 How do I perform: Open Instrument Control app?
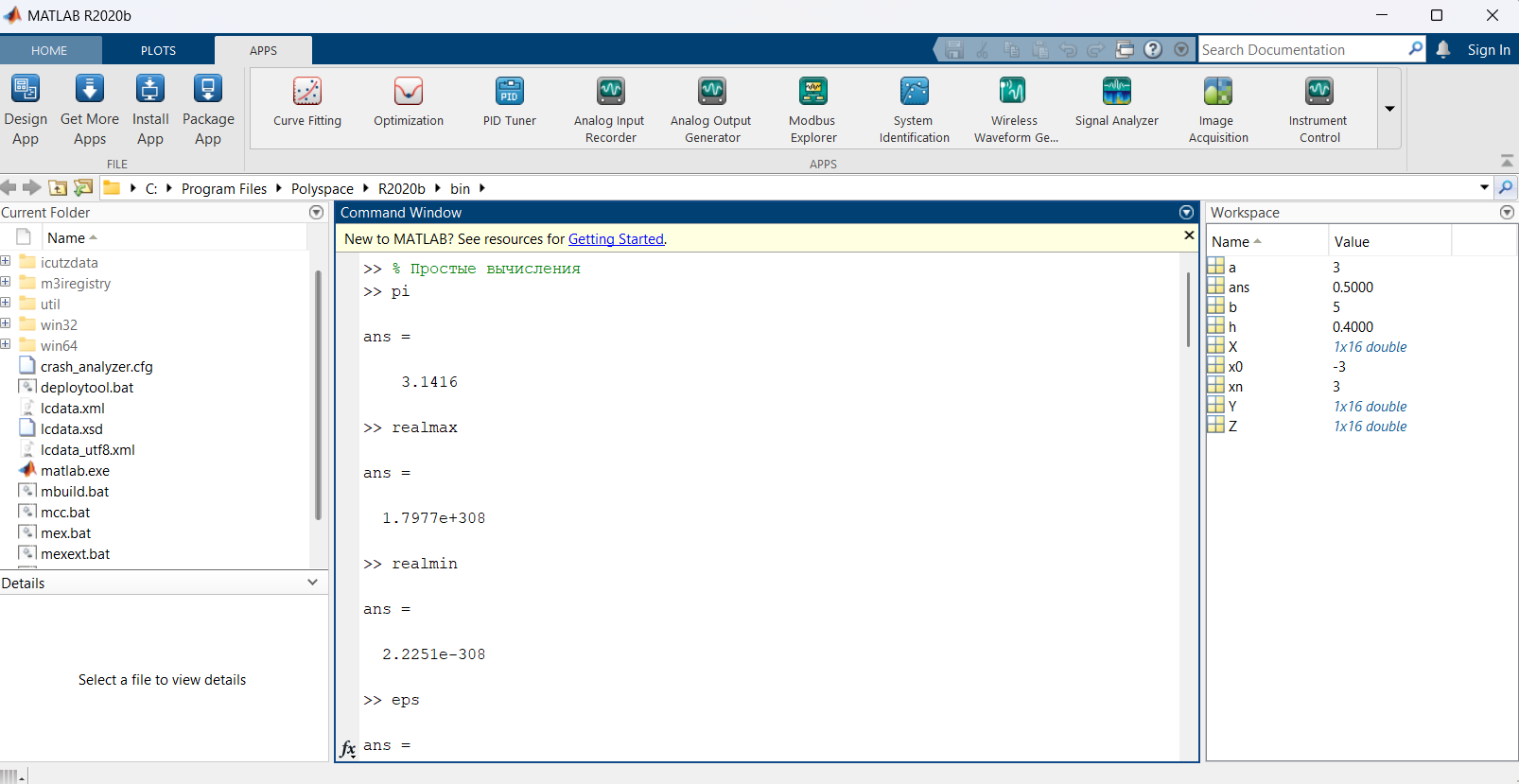point(1318,110)
